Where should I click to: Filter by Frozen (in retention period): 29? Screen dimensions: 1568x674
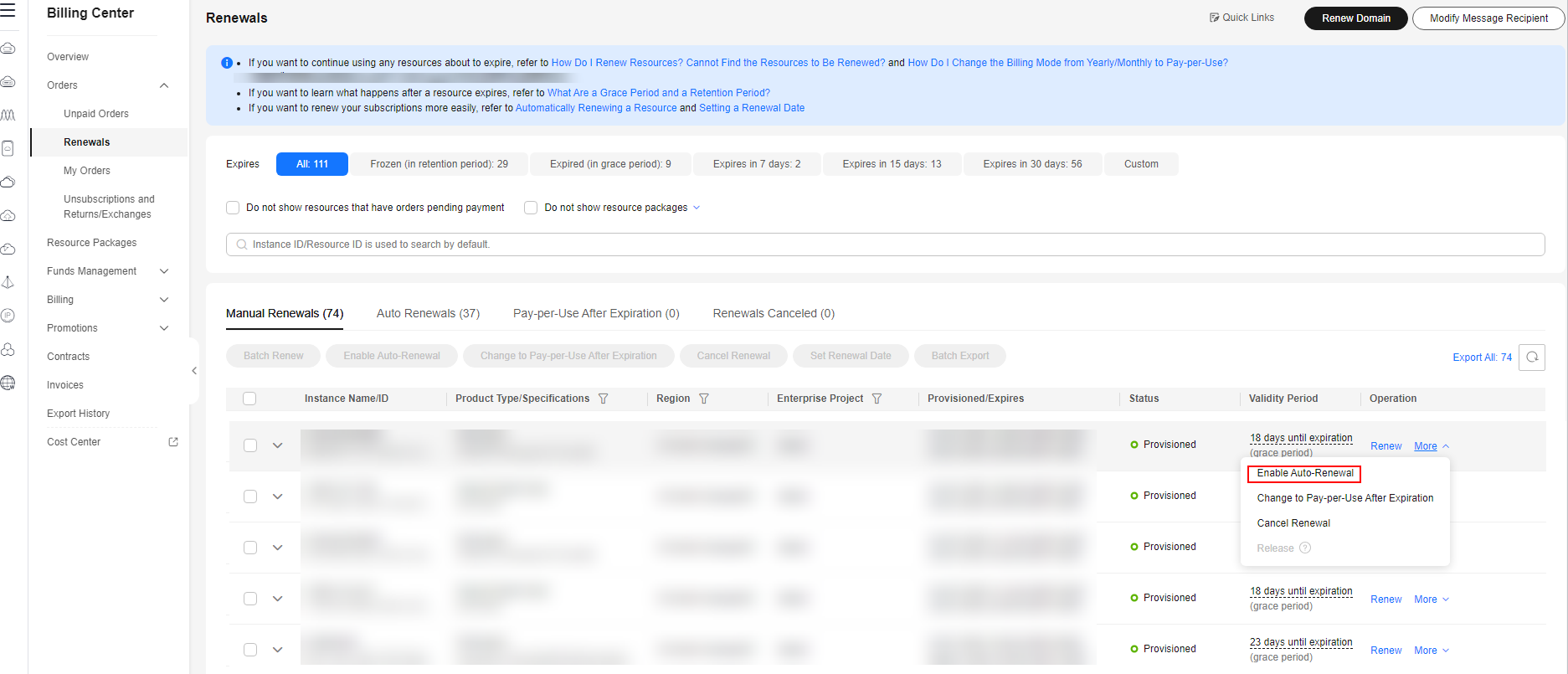click(440, 164)
